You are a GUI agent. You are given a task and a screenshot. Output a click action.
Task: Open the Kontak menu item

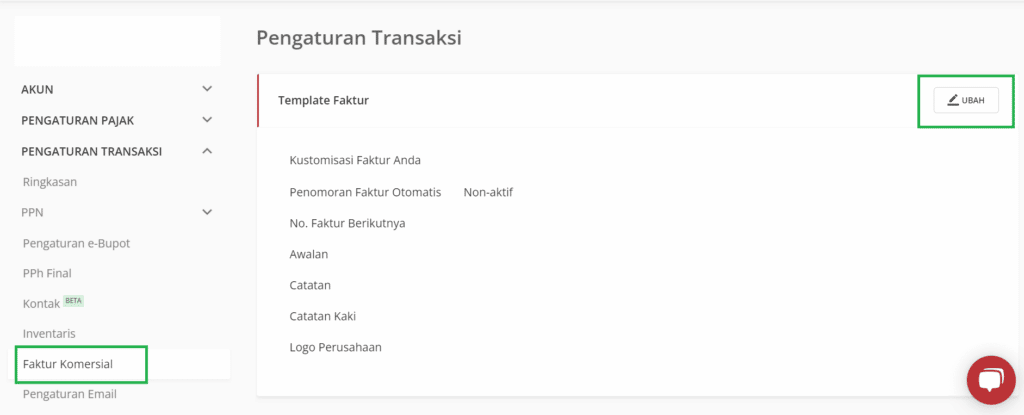tap(41, 304)
